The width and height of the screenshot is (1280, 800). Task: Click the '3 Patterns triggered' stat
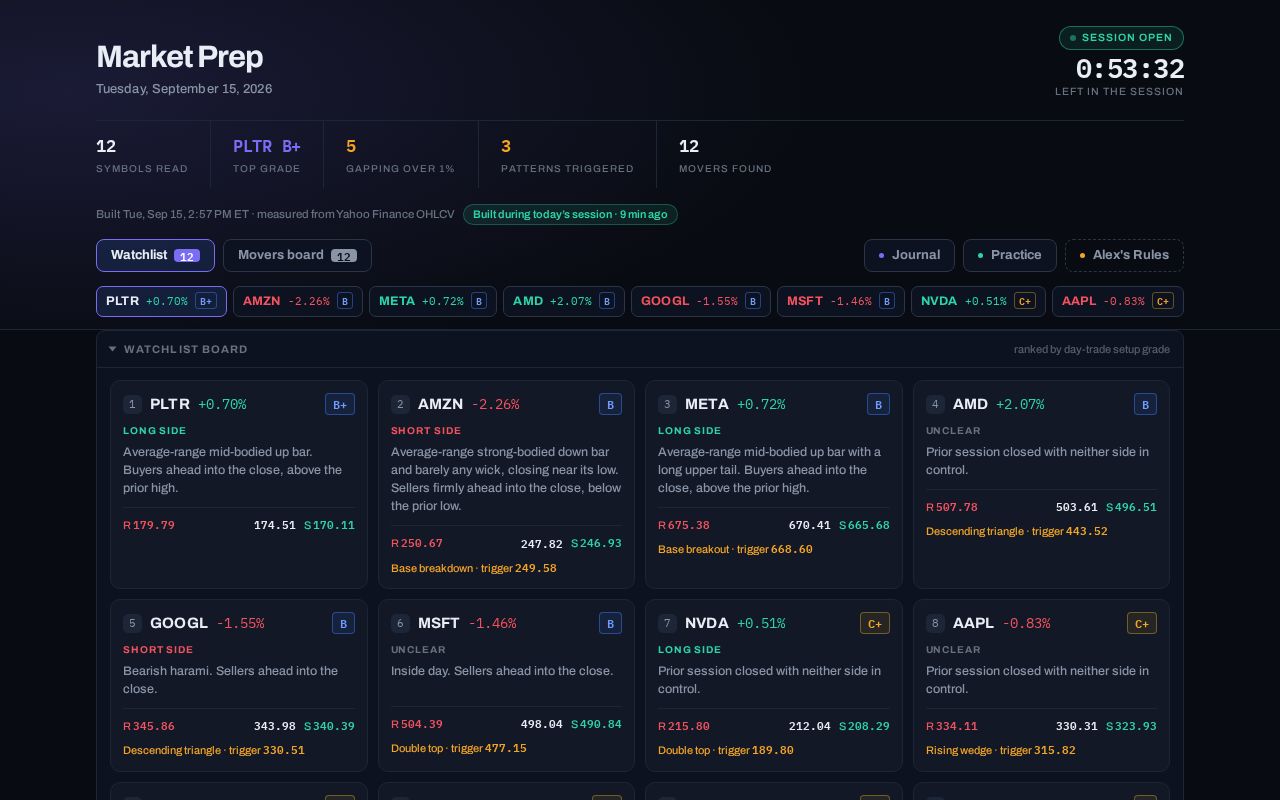coord(567,155)
